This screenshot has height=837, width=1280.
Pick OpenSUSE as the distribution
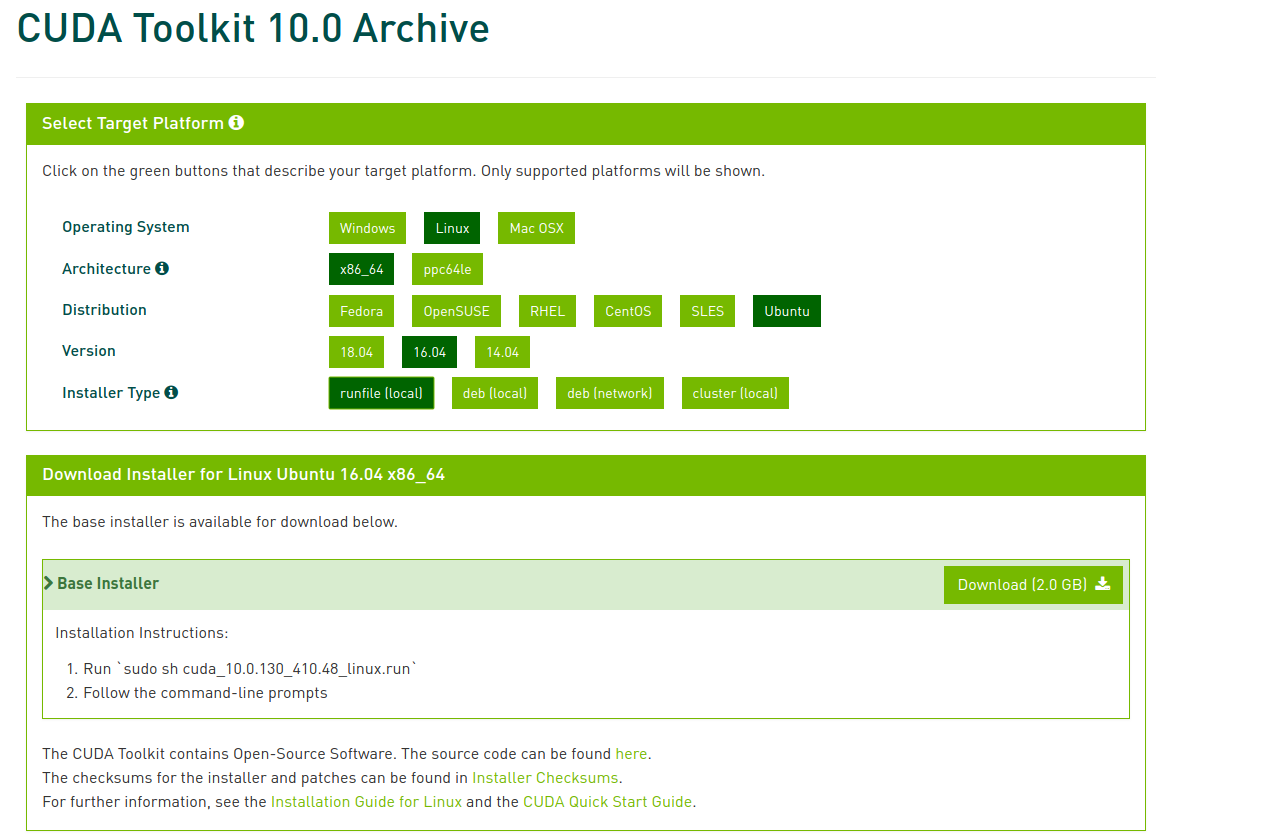coord(456,311)
